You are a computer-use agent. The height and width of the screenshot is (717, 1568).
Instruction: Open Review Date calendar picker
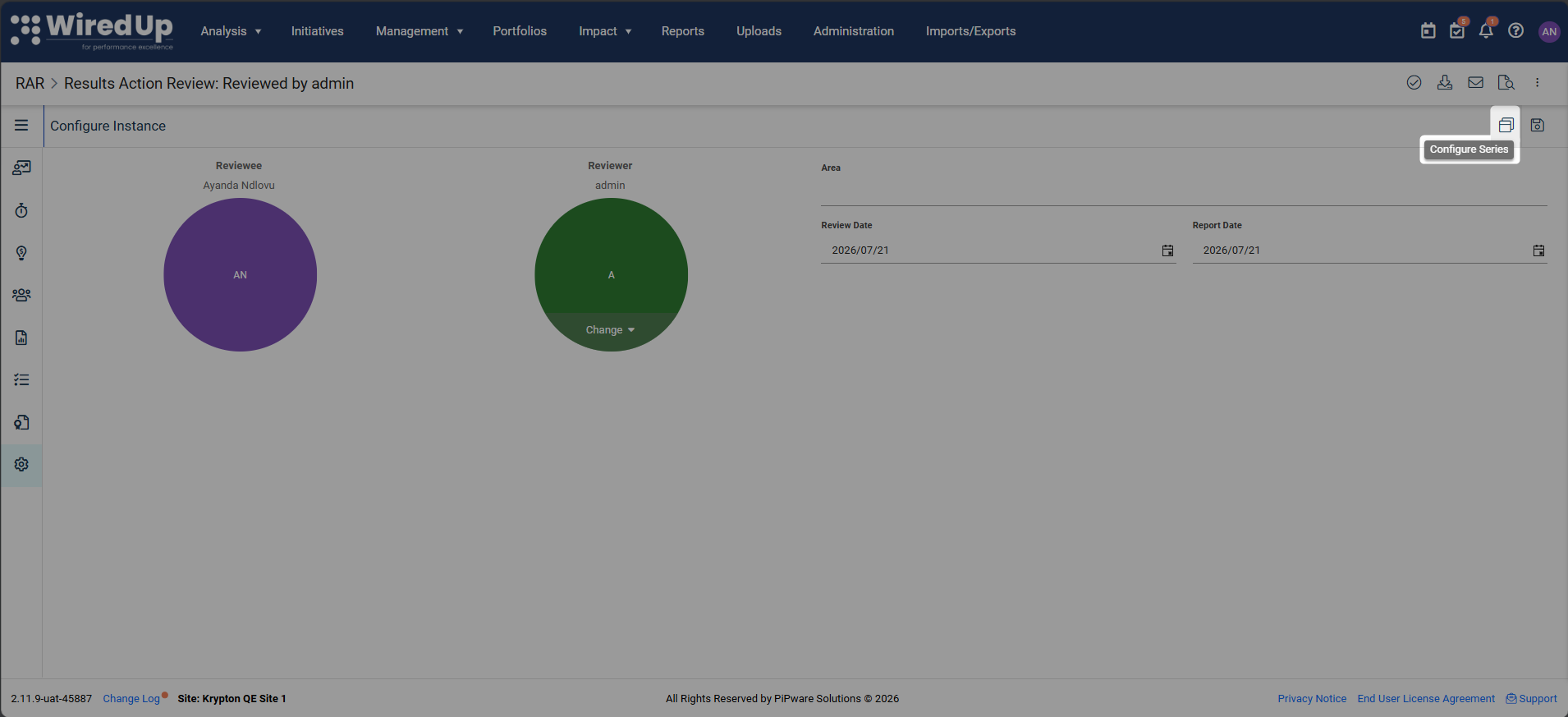[x=1167, y=250]
